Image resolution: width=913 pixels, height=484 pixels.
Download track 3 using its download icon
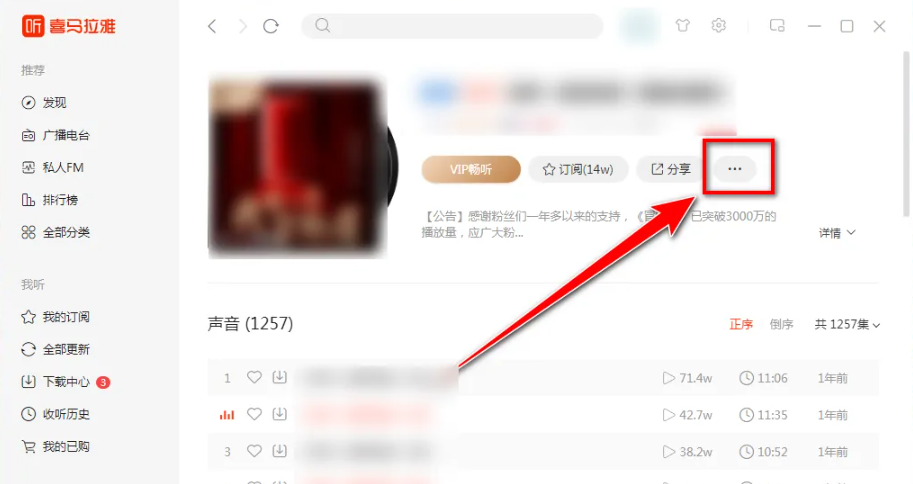279,451
